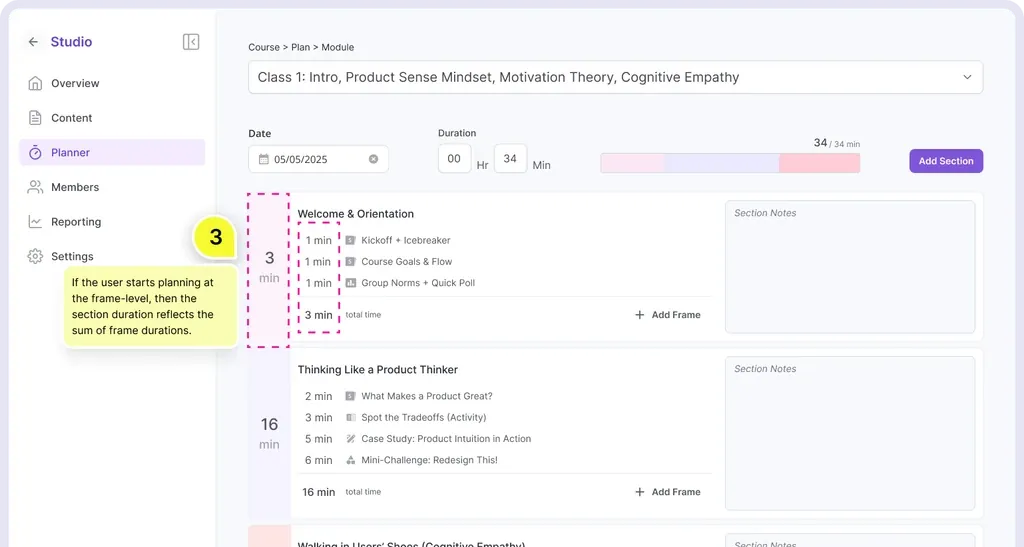Click the lavender middle segment of duration bar

click(x=722, y=163)
